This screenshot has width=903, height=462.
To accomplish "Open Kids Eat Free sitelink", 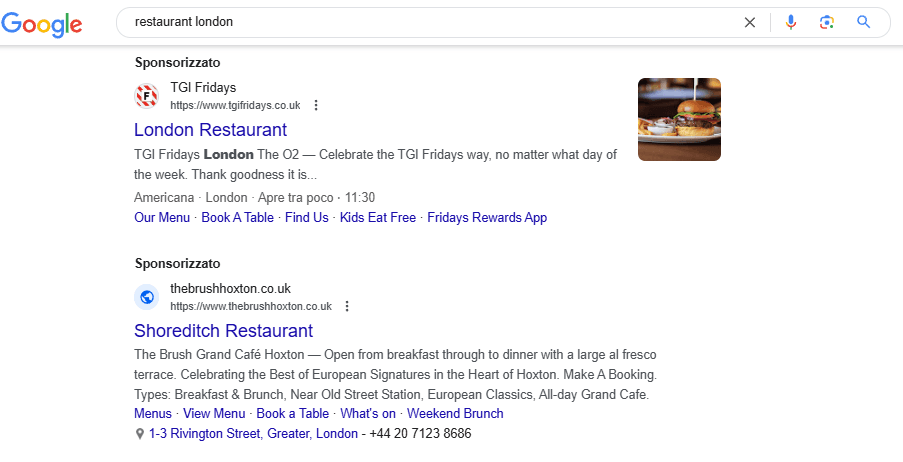I will (378, 218).
